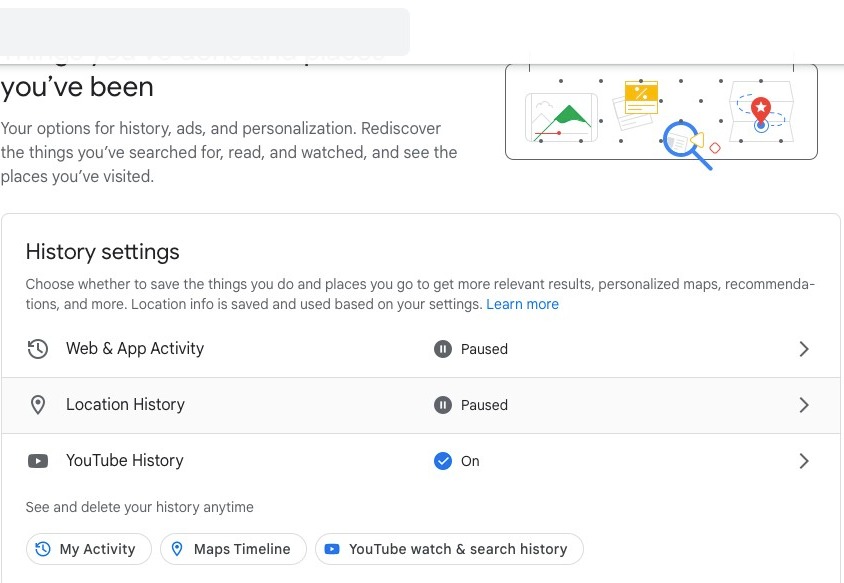The width and height of the screenshot is (844, 583).
Task: Click the Maps Timeline pin icon
Action: (177, 549)
